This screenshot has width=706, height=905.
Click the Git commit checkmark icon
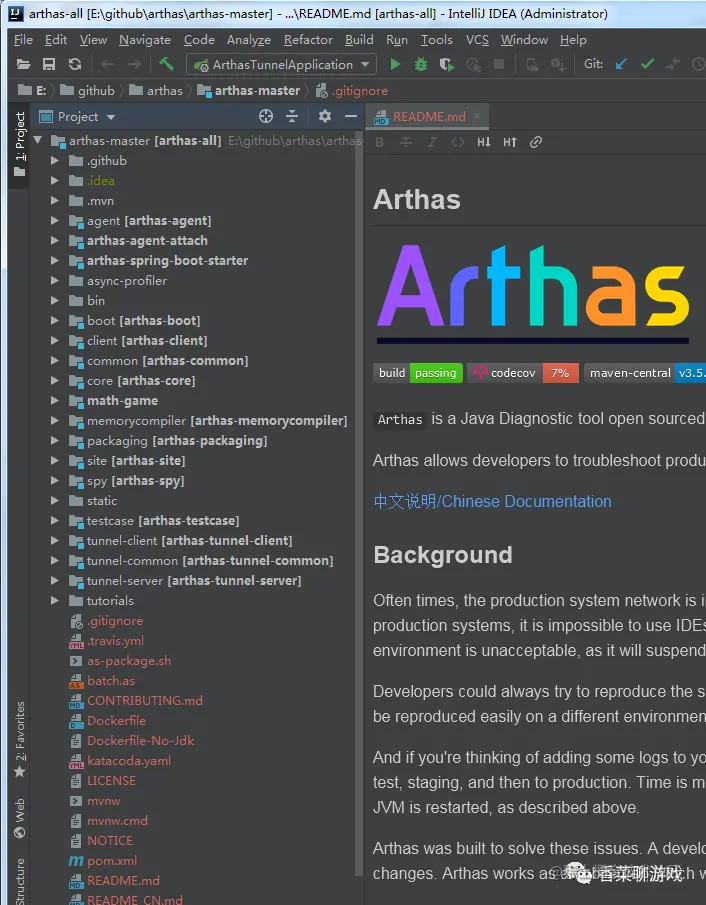(x=647, y=64)
